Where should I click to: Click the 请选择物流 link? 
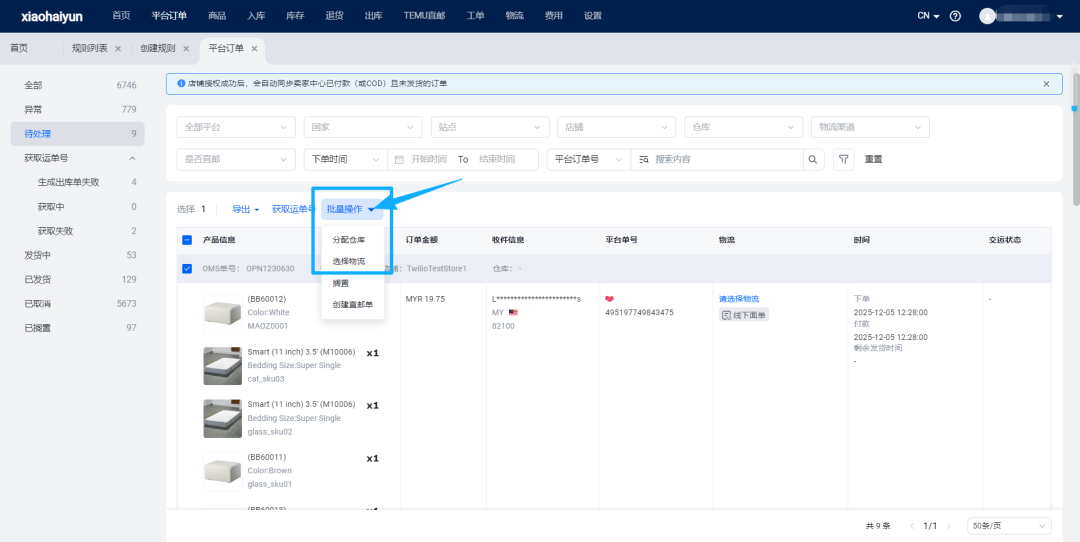(738, 299)
